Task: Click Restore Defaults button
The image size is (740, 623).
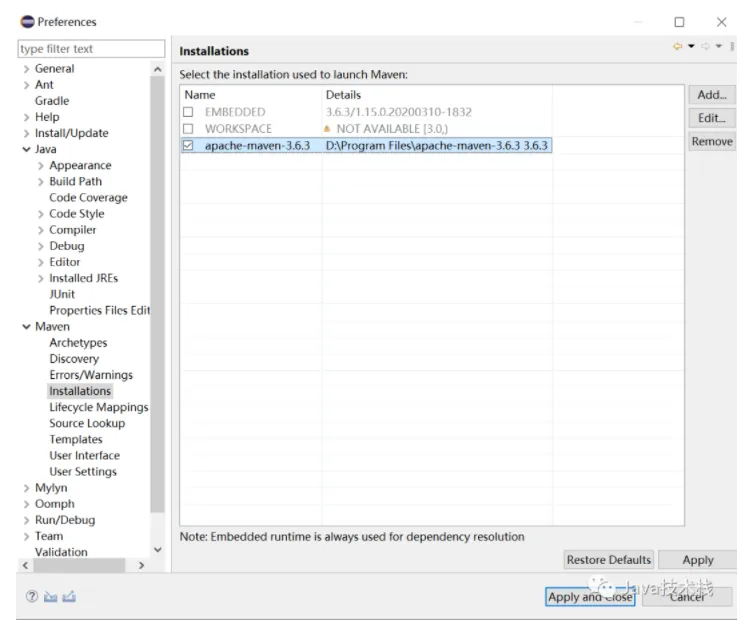Action: click(609, 560)
